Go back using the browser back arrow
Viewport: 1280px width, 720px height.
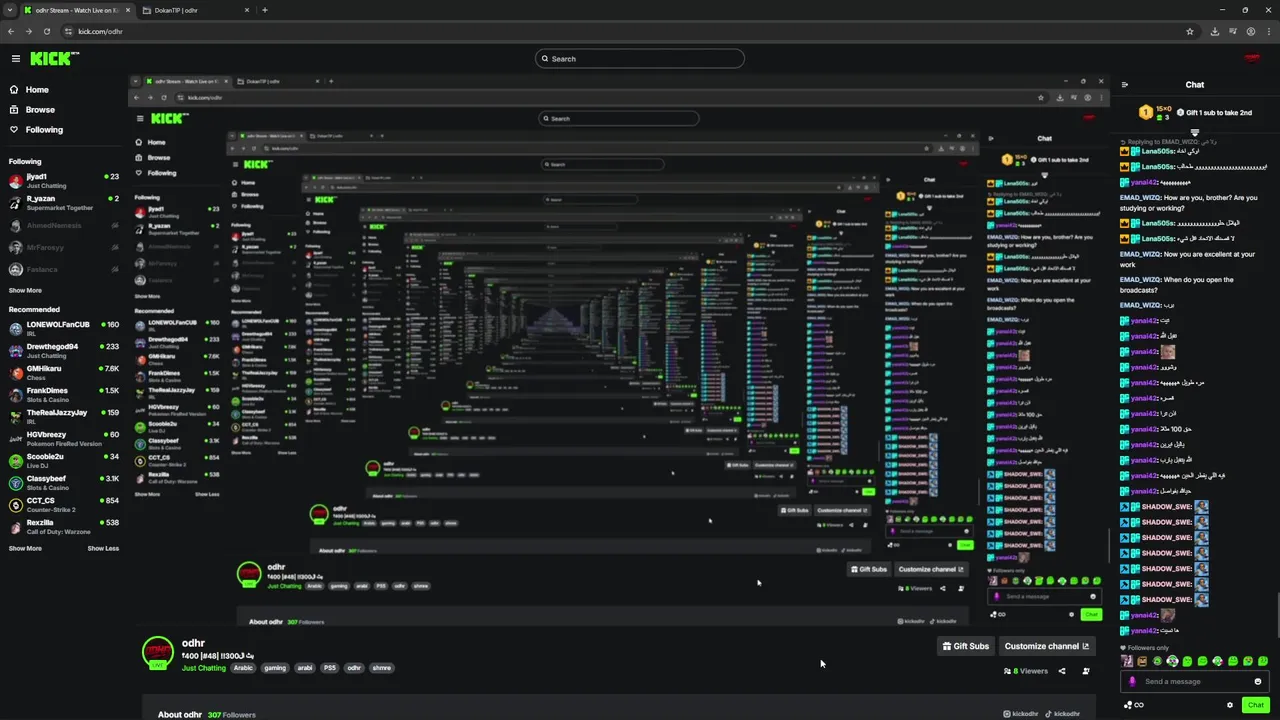[12, 31]
